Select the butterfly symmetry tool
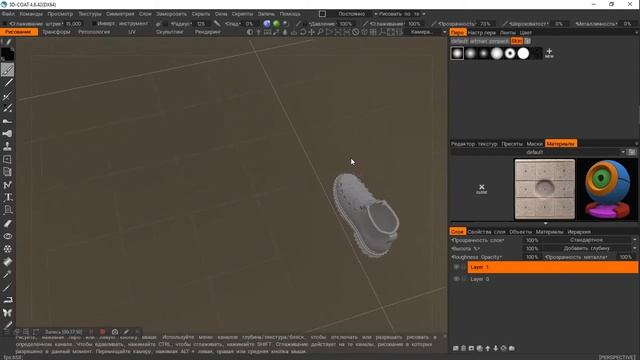This screenshot has height=360, width=640. (7, 313)
